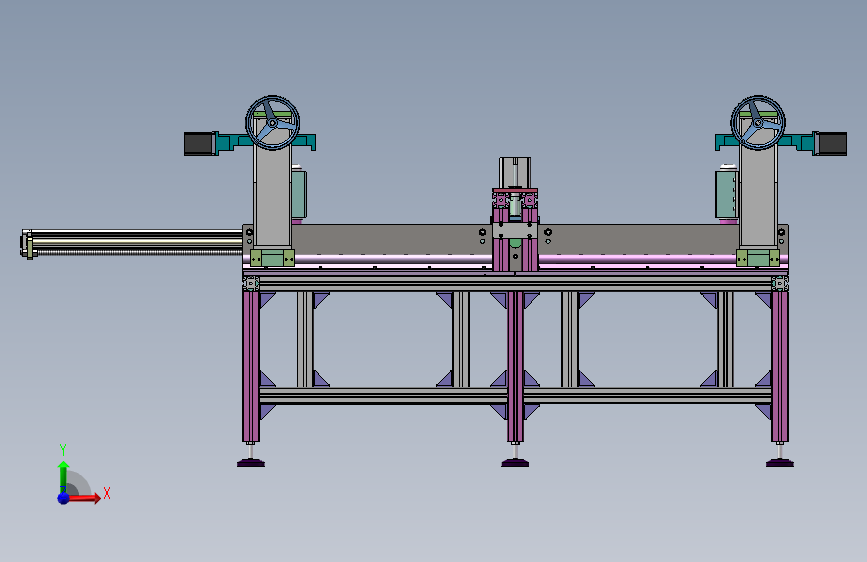
Task: Select the left handwheel on the model
Action: [x=273, y=123]
